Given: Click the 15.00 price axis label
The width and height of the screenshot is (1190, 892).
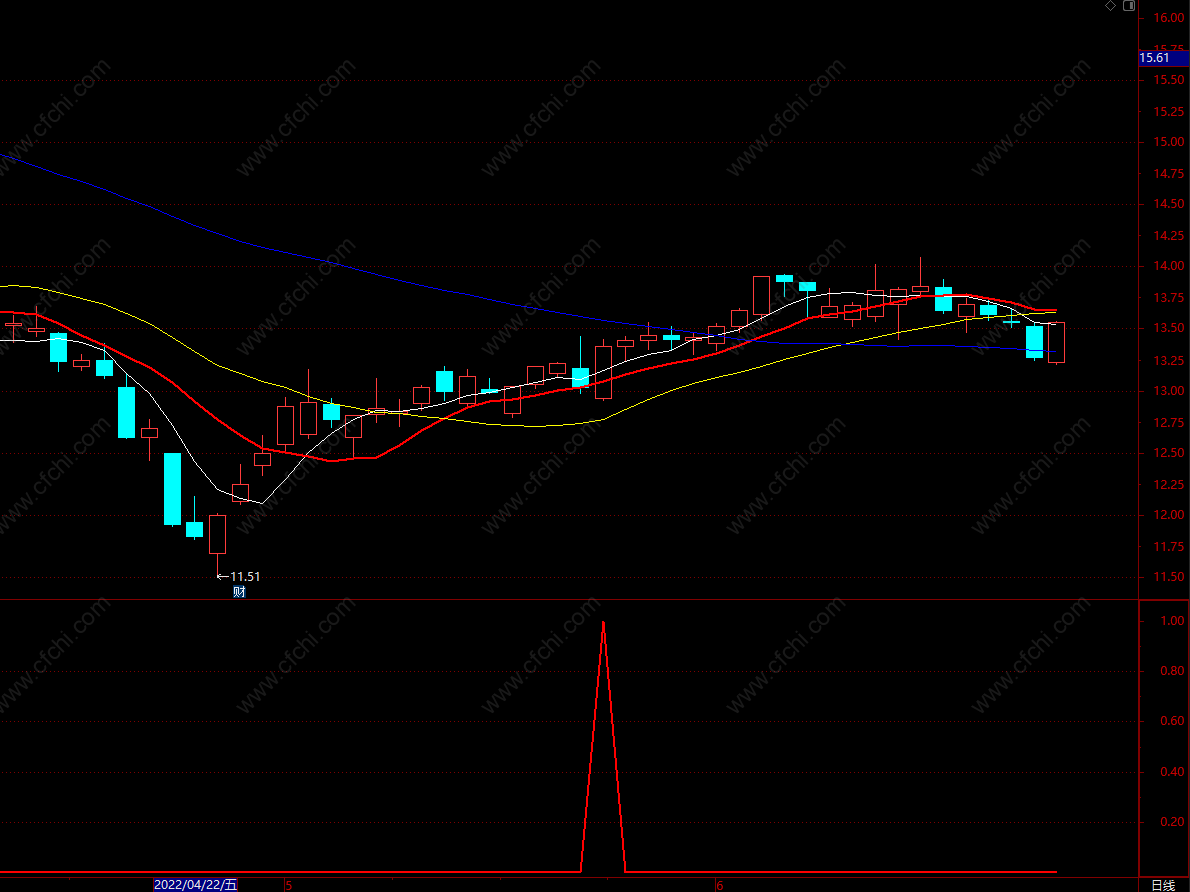Looking at the screenshot, I should [1168, 142].
